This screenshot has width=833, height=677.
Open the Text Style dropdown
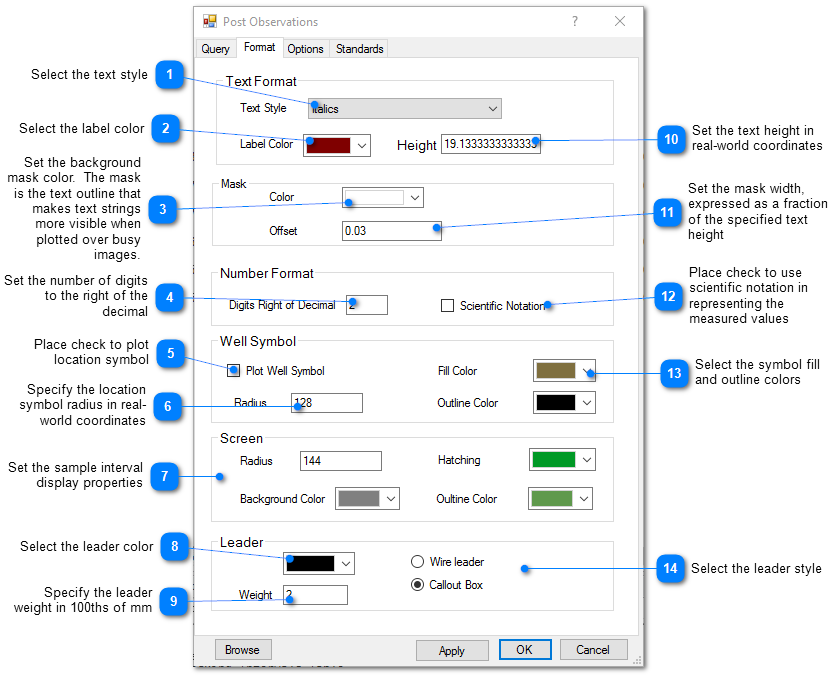405,108
